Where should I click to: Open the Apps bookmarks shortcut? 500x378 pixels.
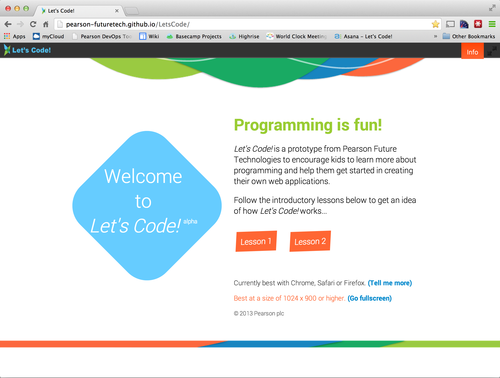coord(14,36)
